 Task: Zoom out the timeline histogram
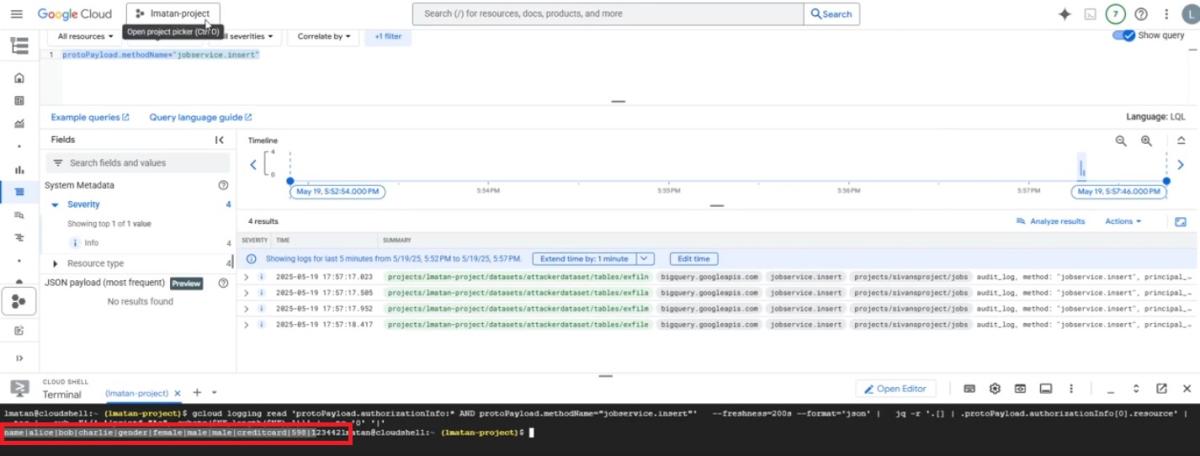point(1121,142)
